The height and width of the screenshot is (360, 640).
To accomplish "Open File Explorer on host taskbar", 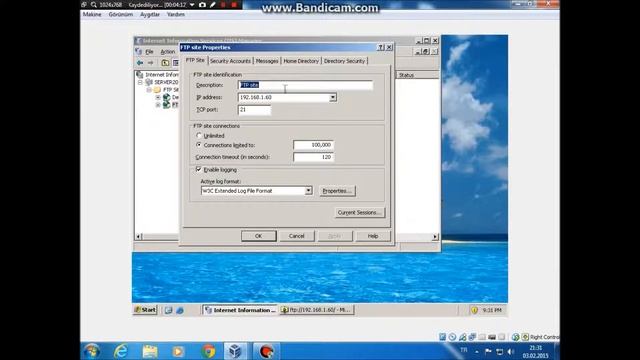I will 150,351.
